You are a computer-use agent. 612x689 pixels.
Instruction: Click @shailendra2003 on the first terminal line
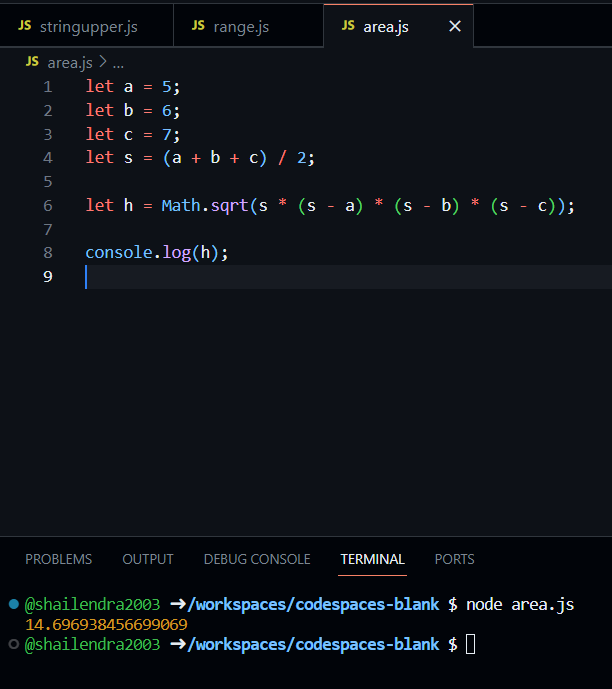92,605
